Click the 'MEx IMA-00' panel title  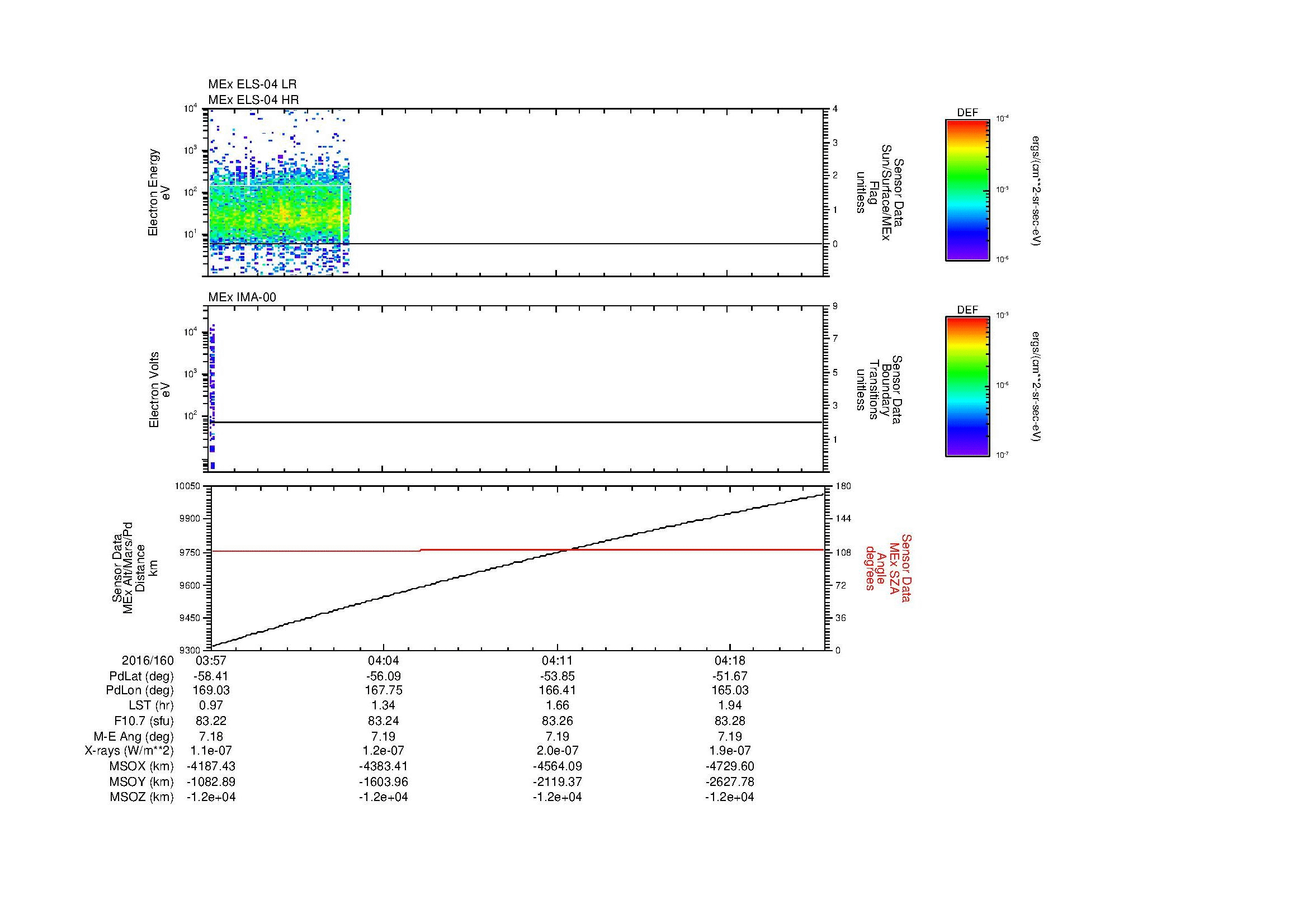click(242, 297)
